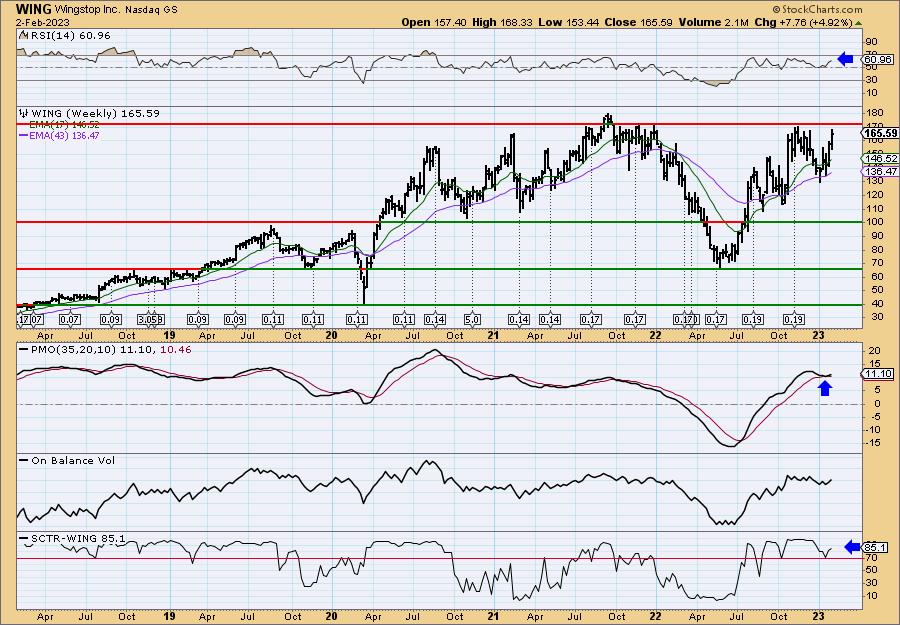
Task: Click the WING (Weekly) 165.59 legend
Action: tap(95, 114)
